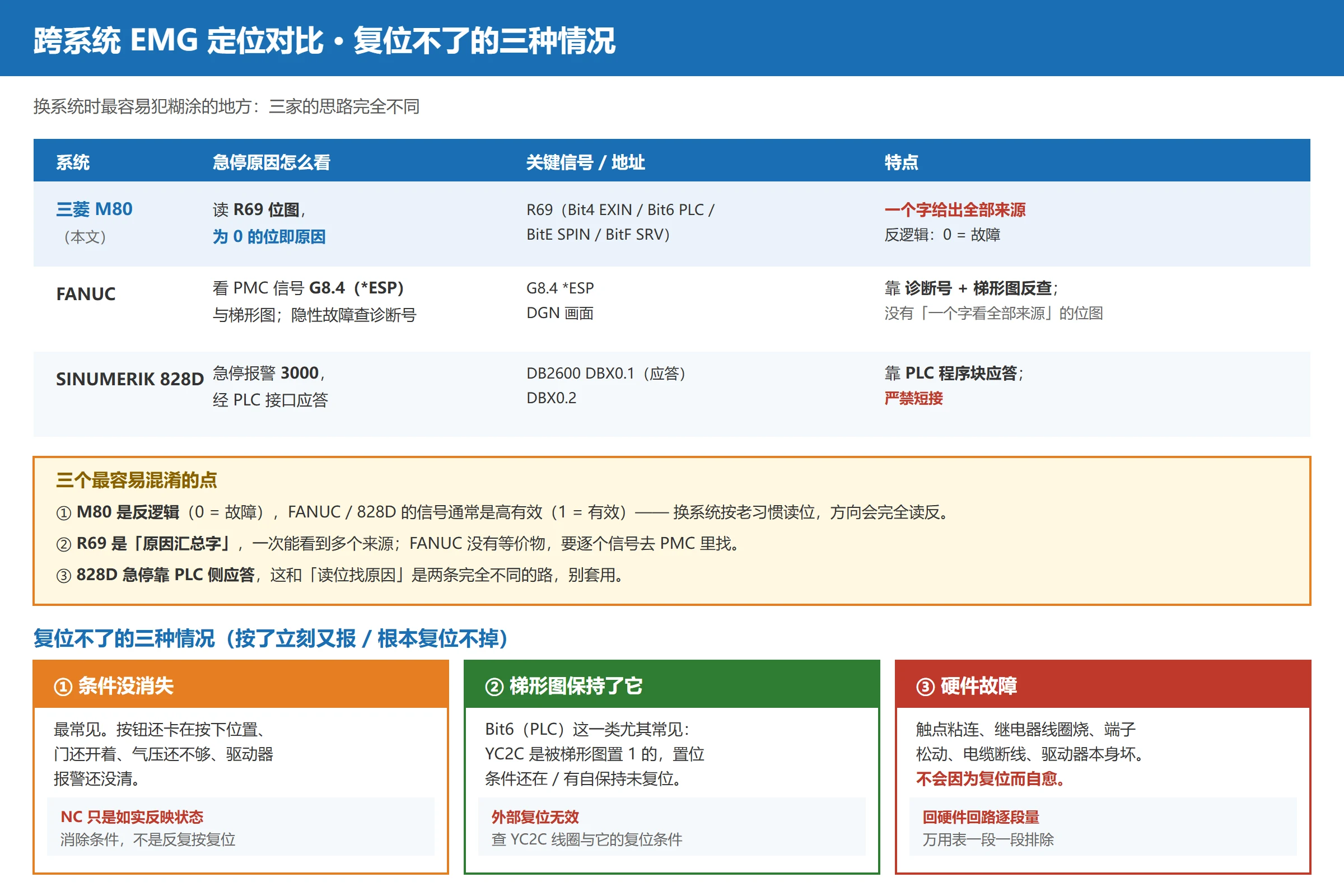The height and width of the screenshot is (896, 1344).
Task: Click the table header 关键信号 / 地址
Action: click(x=585, y=162)
